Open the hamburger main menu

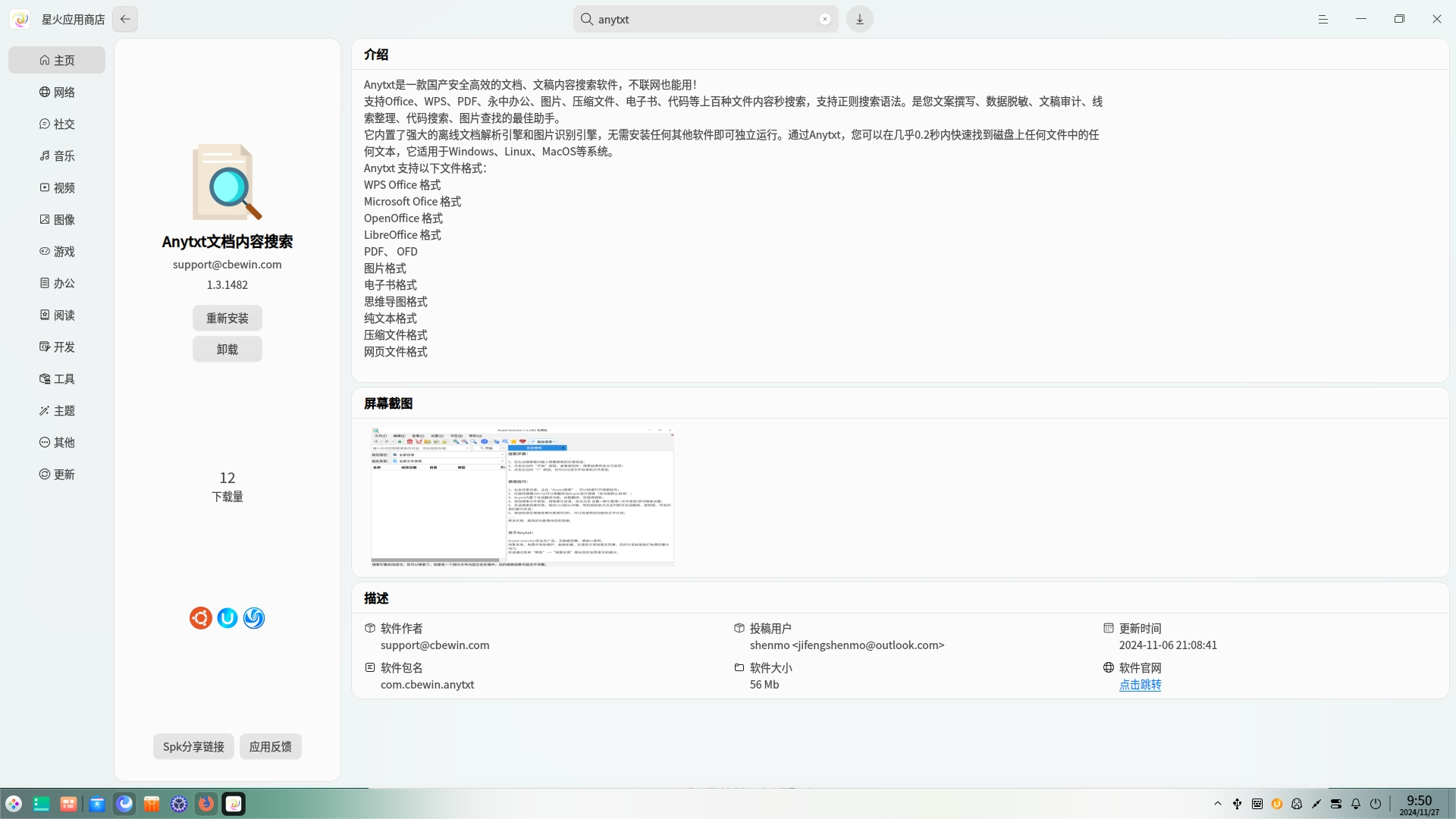1323,19
